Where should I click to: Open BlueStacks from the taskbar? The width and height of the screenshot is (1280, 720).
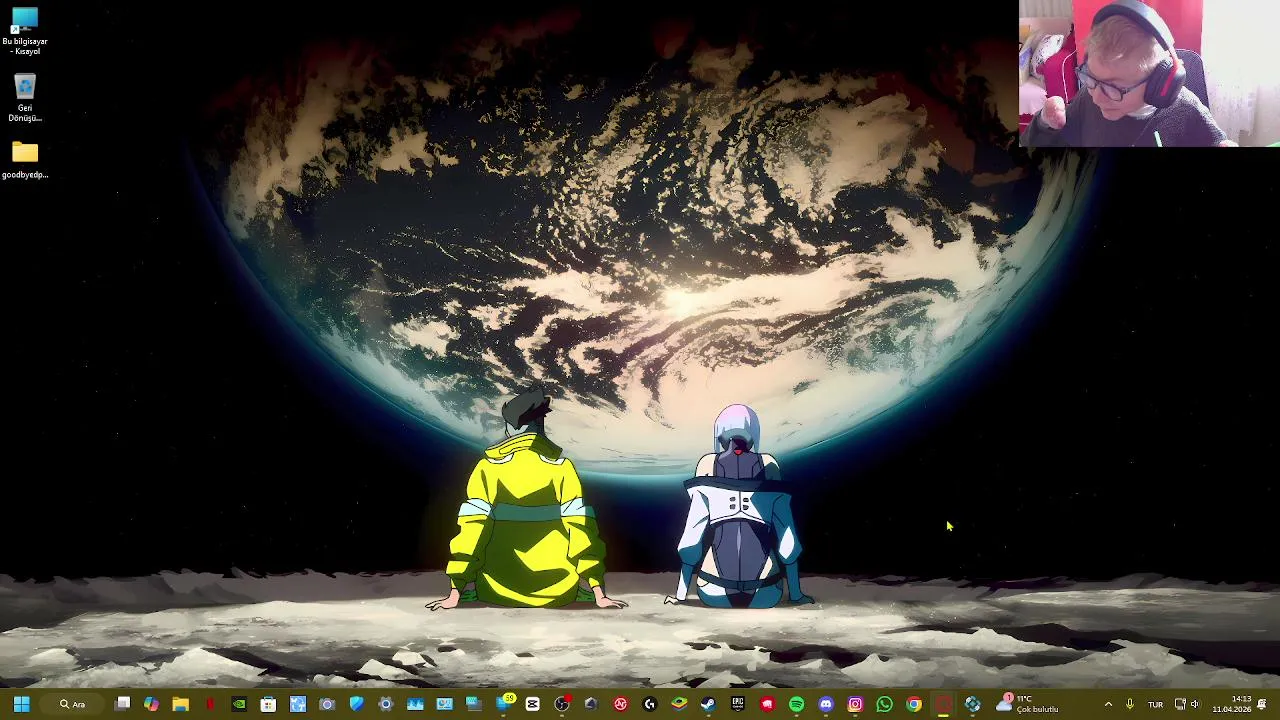coord(679,704)
